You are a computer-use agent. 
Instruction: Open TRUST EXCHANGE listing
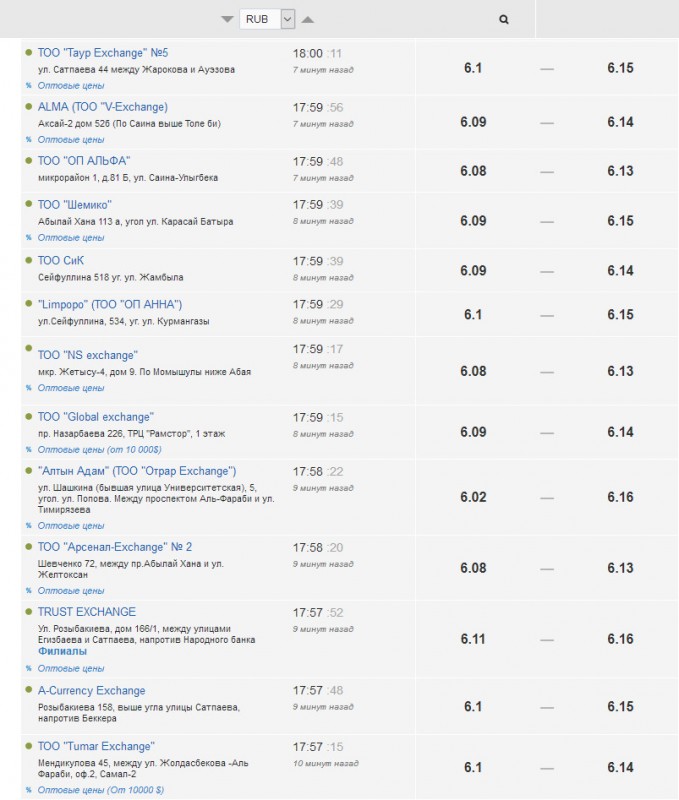coord(86,612)
